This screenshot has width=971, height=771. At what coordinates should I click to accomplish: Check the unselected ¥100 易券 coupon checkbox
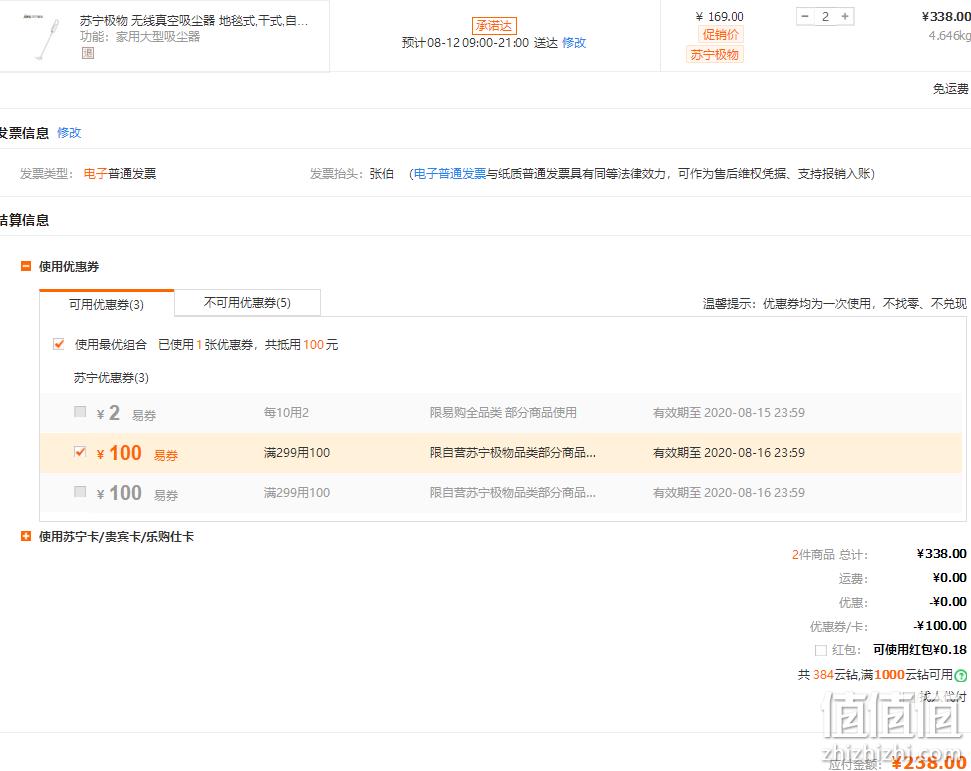[x=80, y=492]
